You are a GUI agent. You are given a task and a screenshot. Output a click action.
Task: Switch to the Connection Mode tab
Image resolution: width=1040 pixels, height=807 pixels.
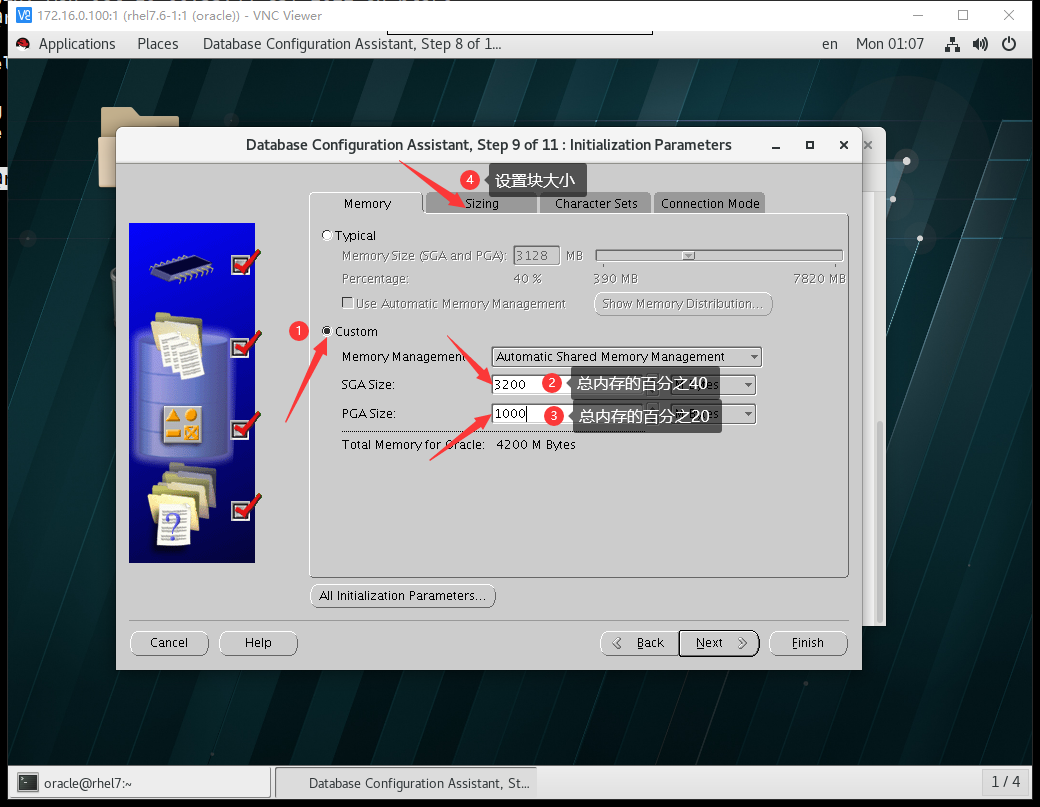pyautogui.click(x=710, y=204)
